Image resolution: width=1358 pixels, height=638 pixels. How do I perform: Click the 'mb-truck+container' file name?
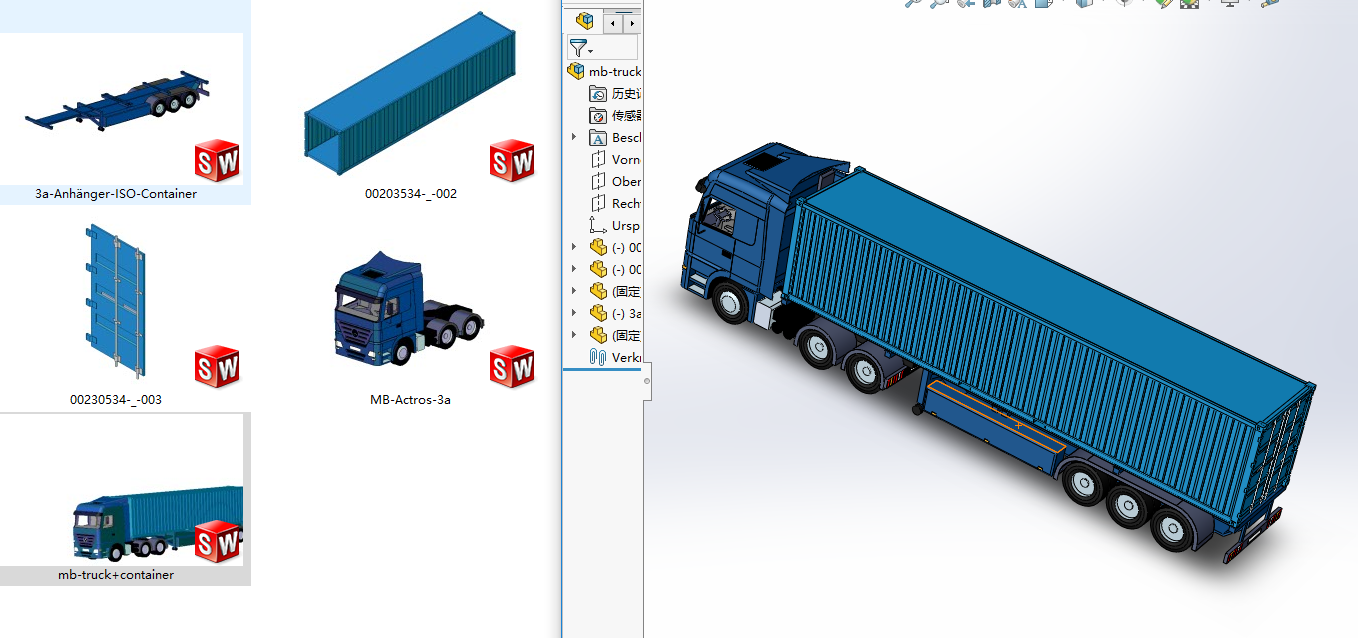tap(116, 575)
